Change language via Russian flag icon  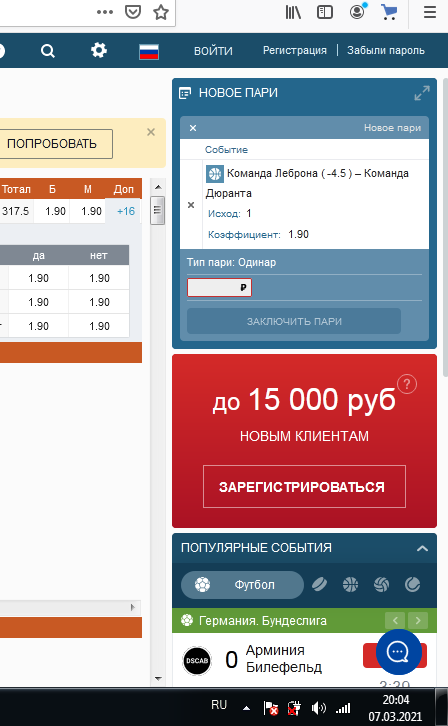(x=149, y=51)
